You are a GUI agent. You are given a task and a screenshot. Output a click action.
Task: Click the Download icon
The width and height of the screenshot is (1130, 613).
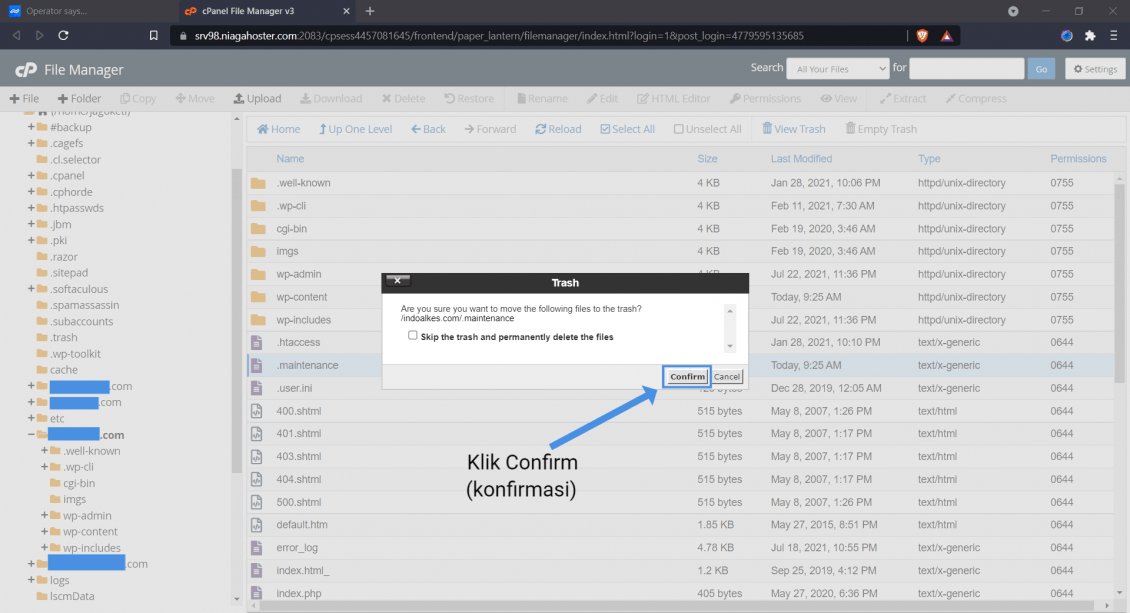pyautogui.click(x=331, y=98)
